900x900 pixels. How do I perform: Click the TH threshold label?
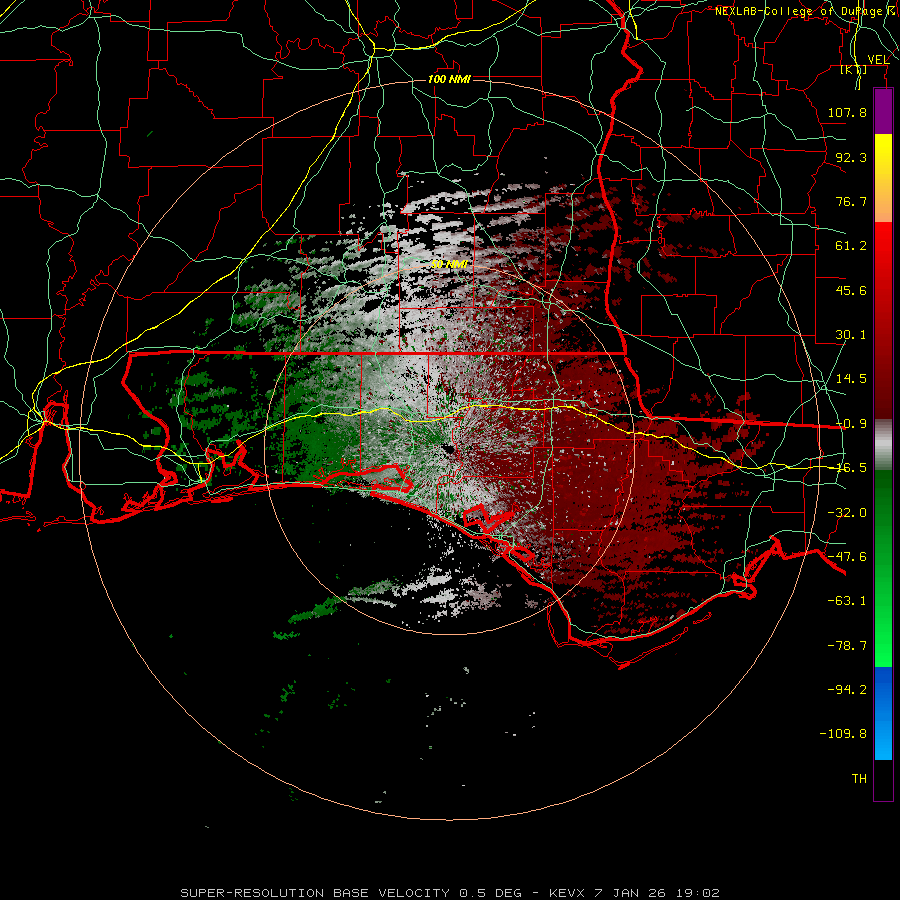[859, 779]
